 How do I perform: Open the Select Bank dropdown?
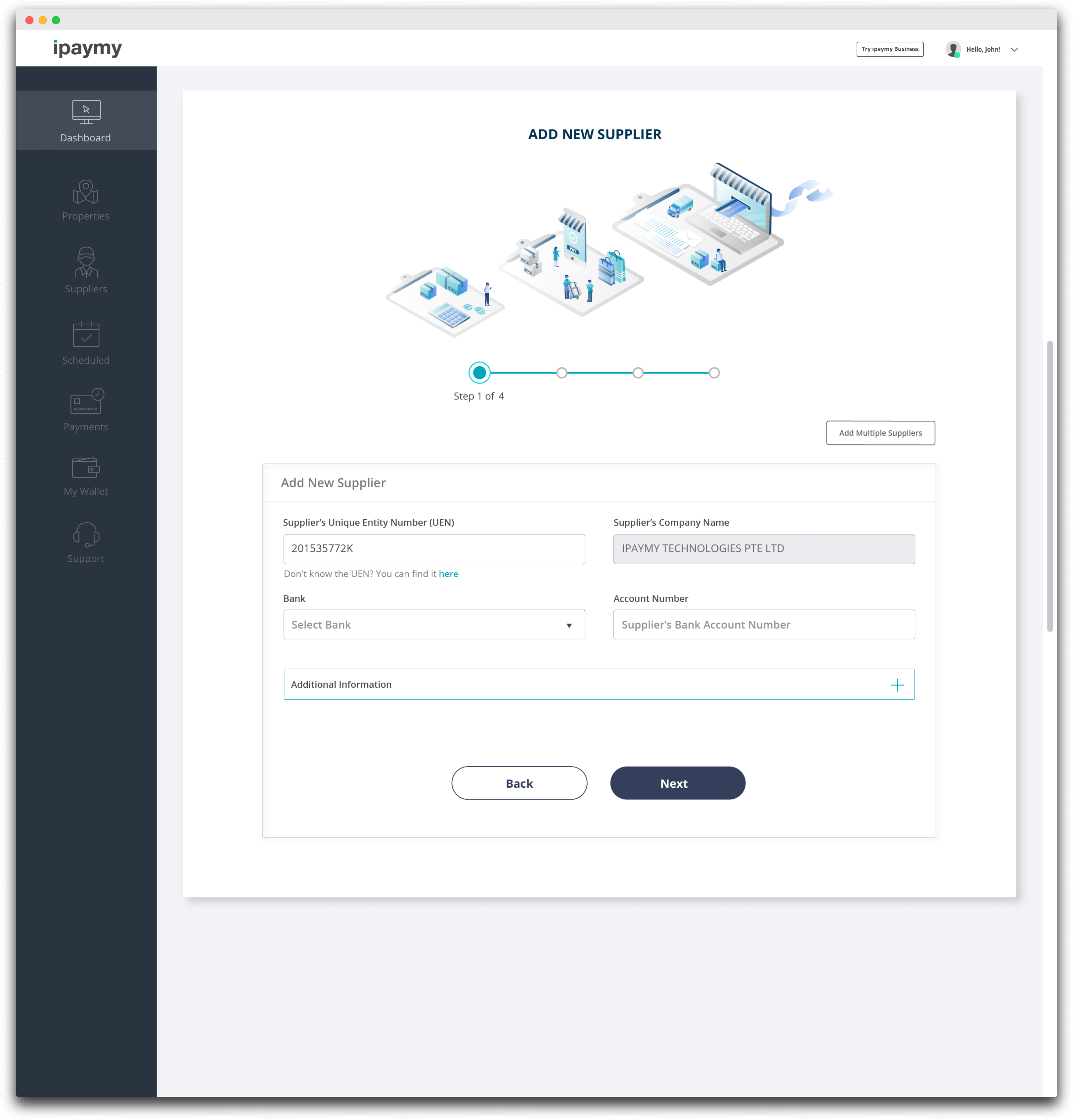[434, 625]
